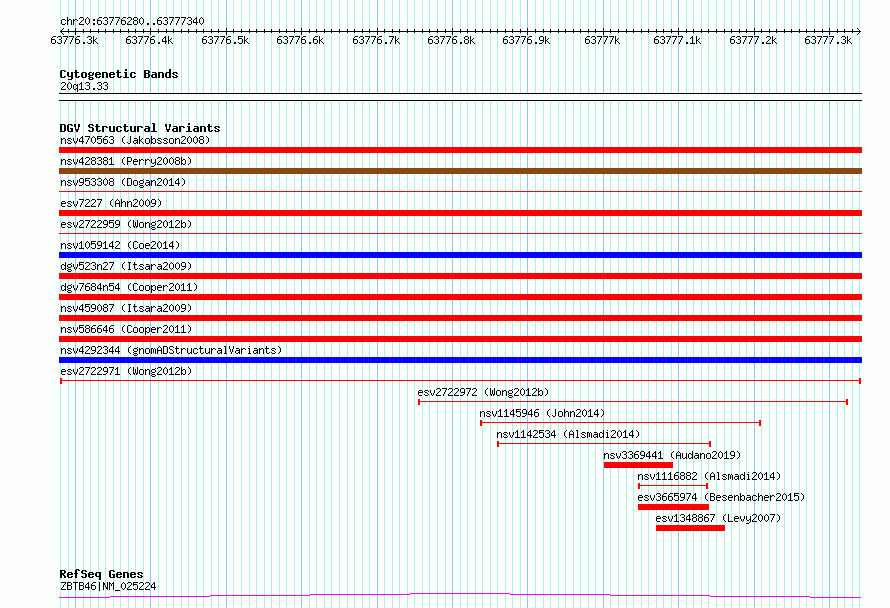Open the nsv3369441 (Audano2019) label
Viewport: 890px width, 608px height.
pos(672,455)
